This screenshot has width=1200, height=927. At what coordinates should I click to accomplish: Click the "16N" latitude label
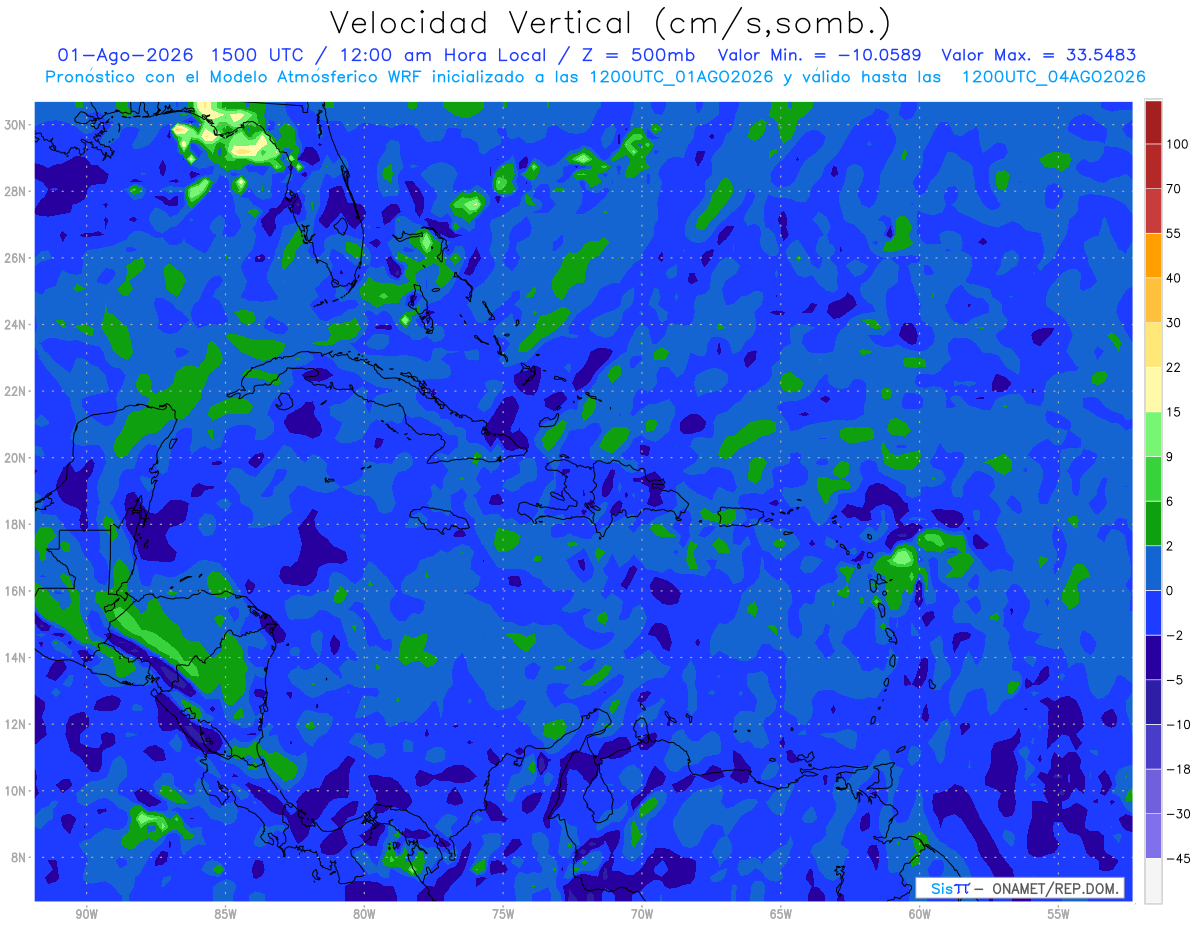pyautogui.click(x=15, y=591)
